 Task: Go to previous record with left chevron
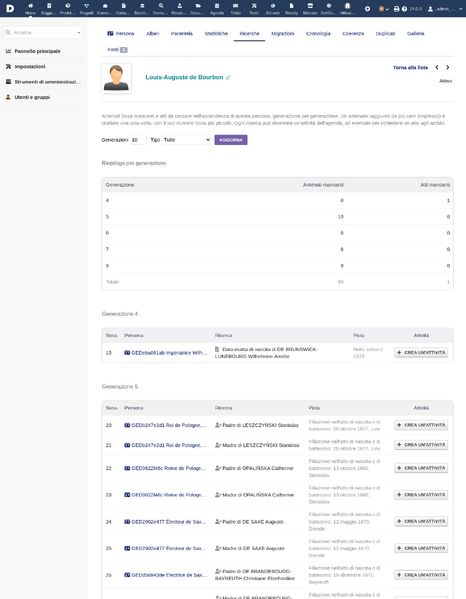pos(437,67)
